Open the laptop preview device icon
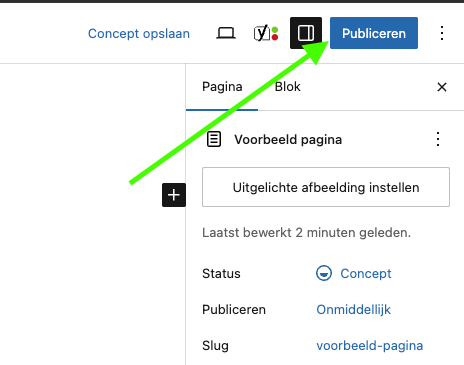464x365 pixels. pyautogui.click(x=226, y=33)
